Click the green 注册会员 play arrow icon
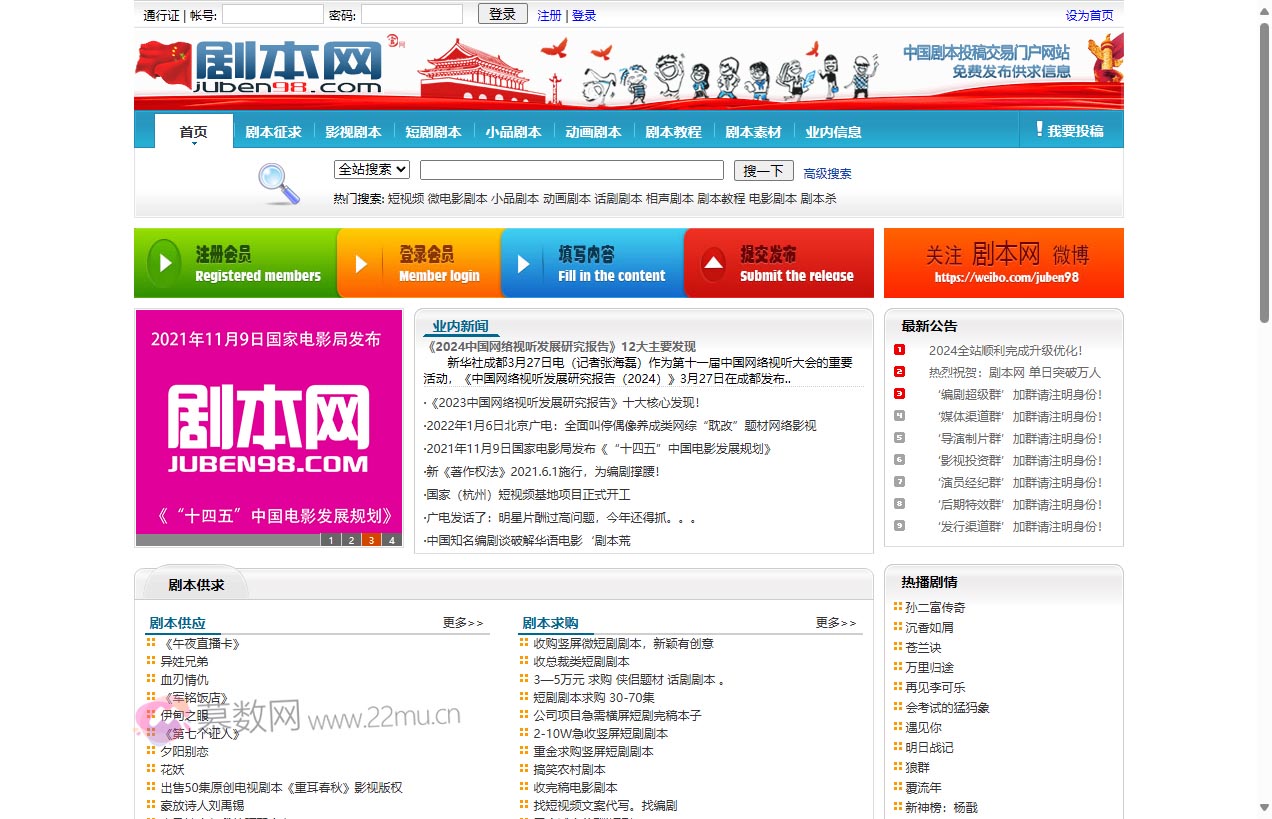This screenshot has height=819, width=1272. tap(164, 264)
